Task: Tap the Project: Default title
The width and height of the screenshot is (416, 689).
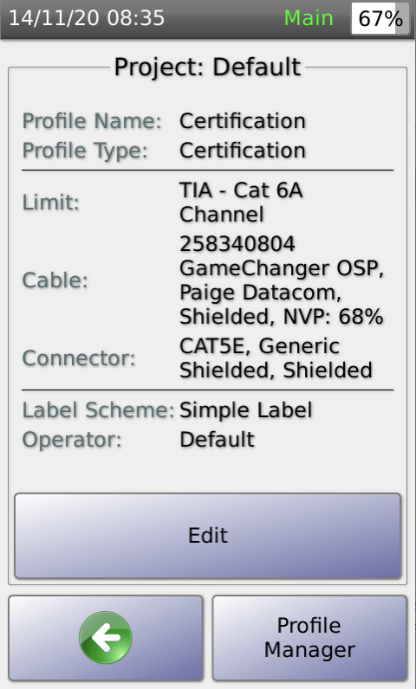Action: pos(207,67)
